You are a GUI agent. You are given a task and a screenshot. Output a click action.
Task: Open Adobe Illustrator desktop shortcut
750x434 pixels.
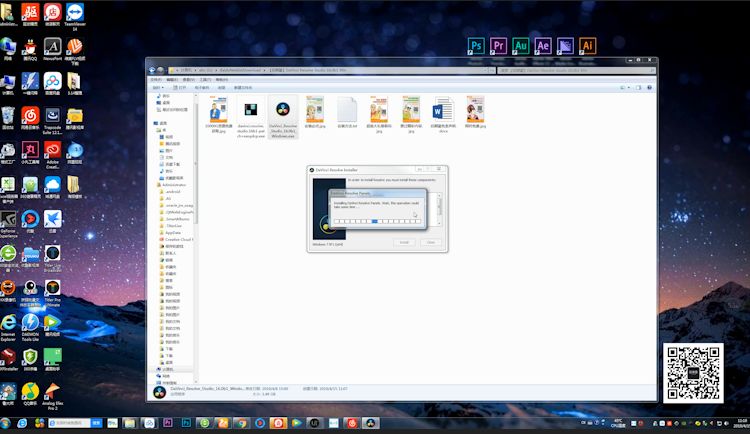(587, 46)
